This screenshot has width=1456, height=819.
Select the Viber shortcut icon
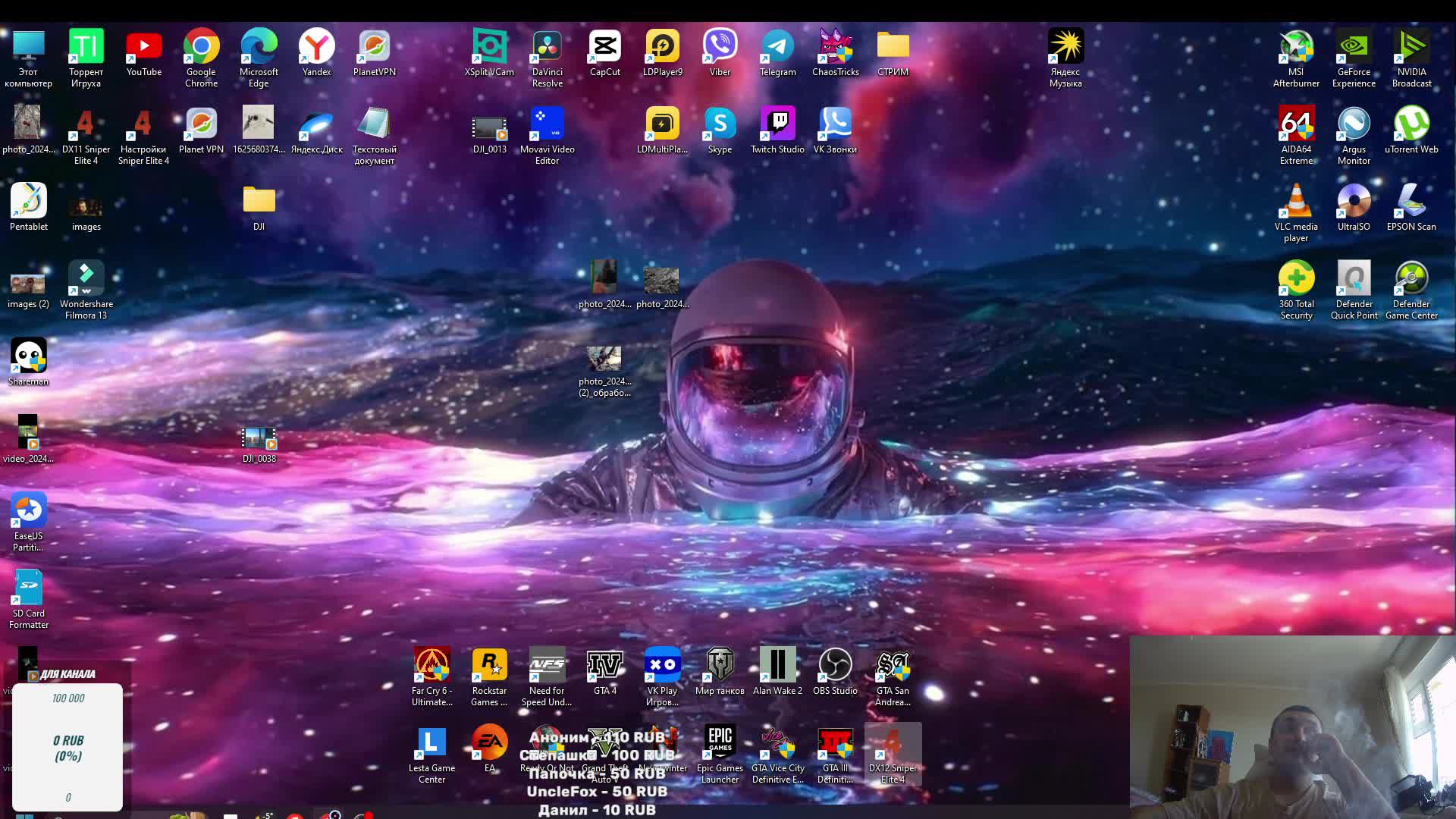[x=720, y=47]
